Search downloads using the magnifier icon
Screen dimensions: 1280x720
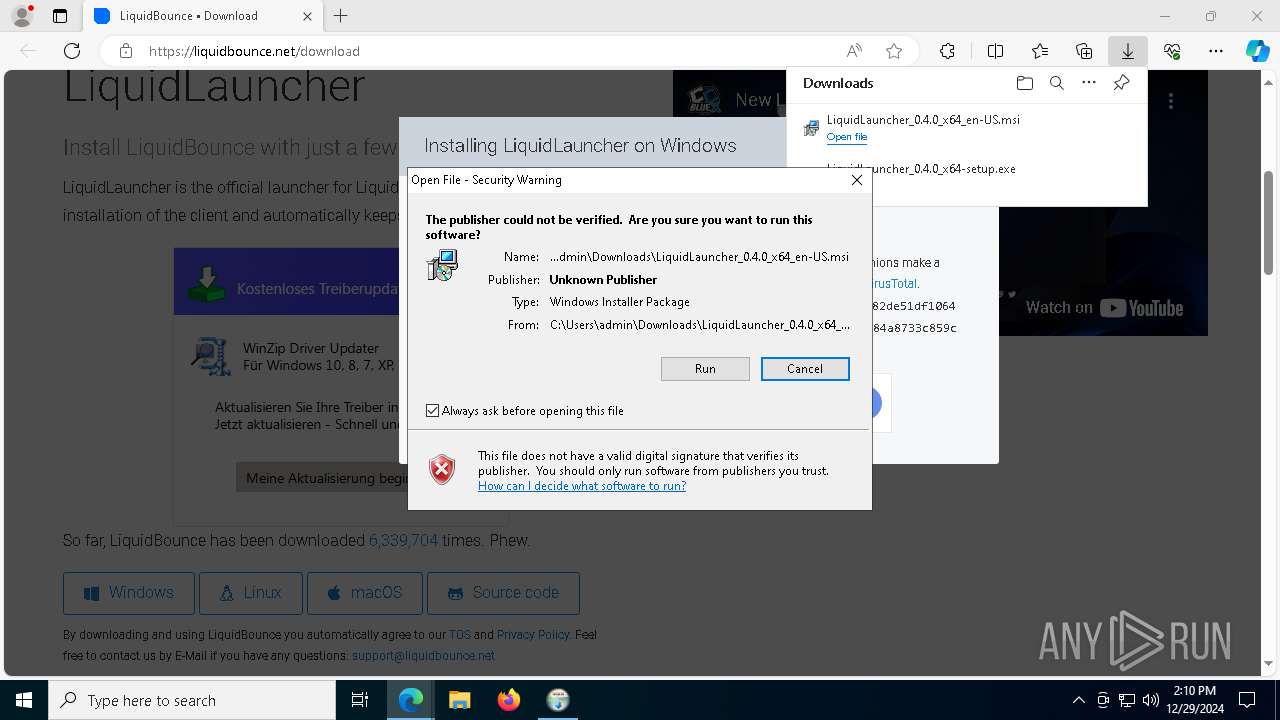[x=1056, y=83]
